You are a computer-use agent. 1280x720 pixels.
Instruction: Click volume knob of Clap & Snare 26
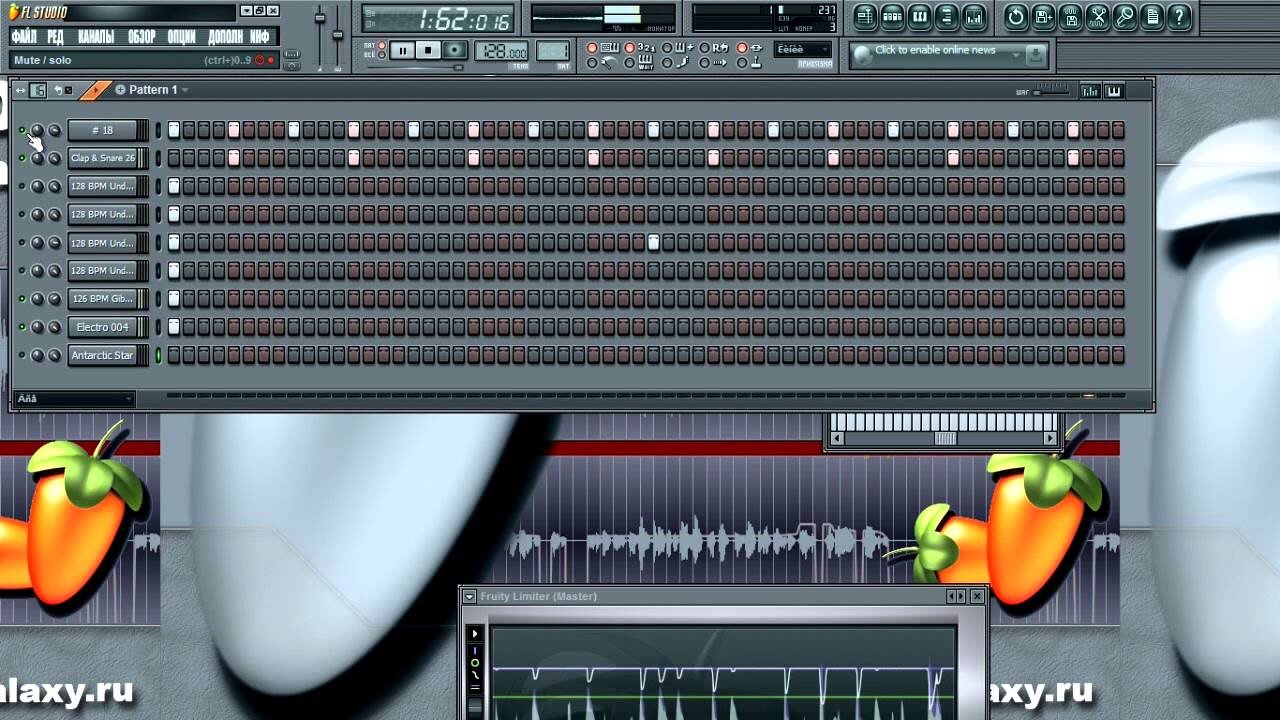pos(54,158)
